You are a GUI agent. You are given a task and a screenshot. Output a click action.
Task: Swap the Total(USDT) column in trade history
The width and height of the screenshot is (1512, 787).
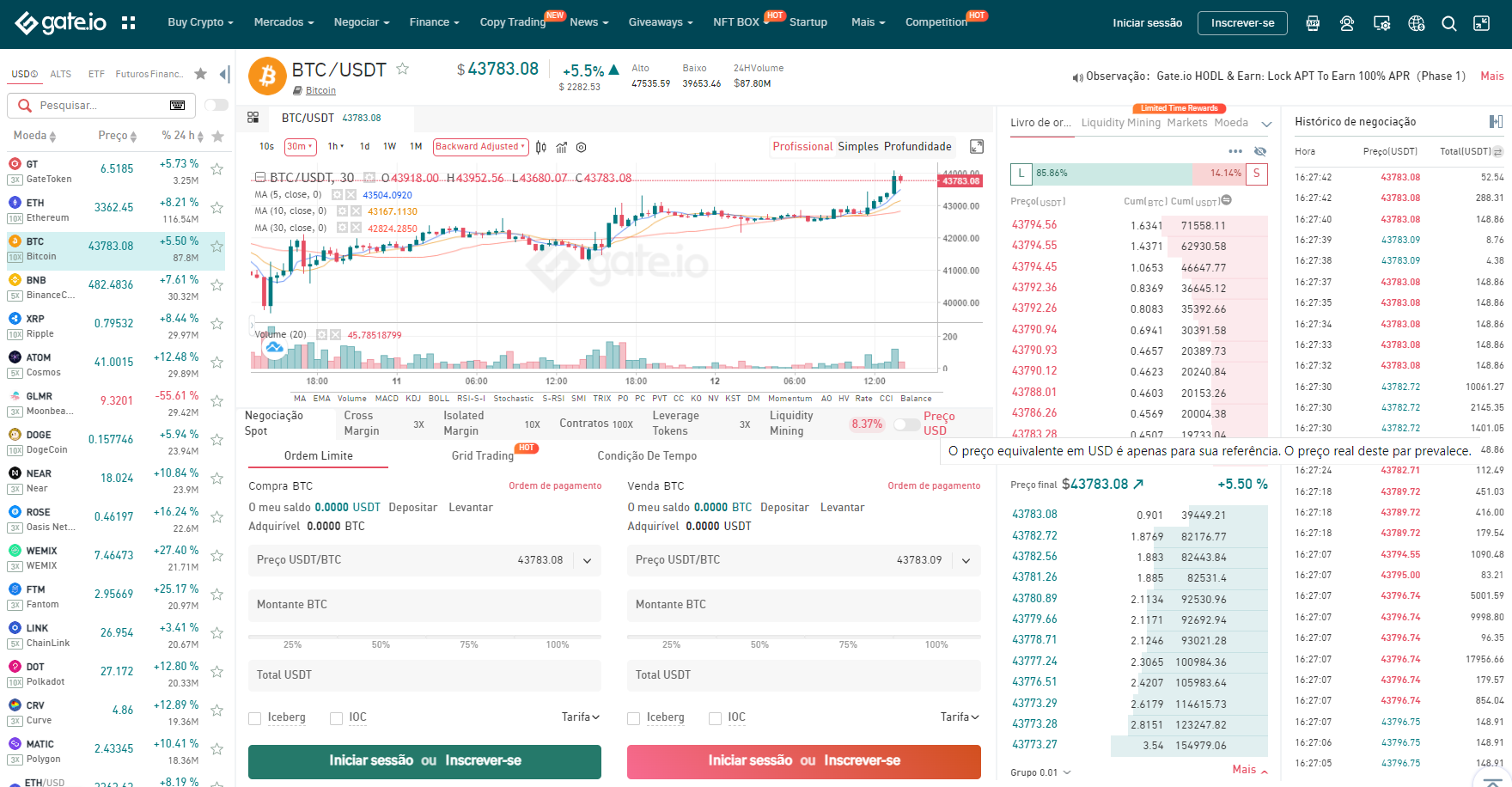click(1498, 151)
